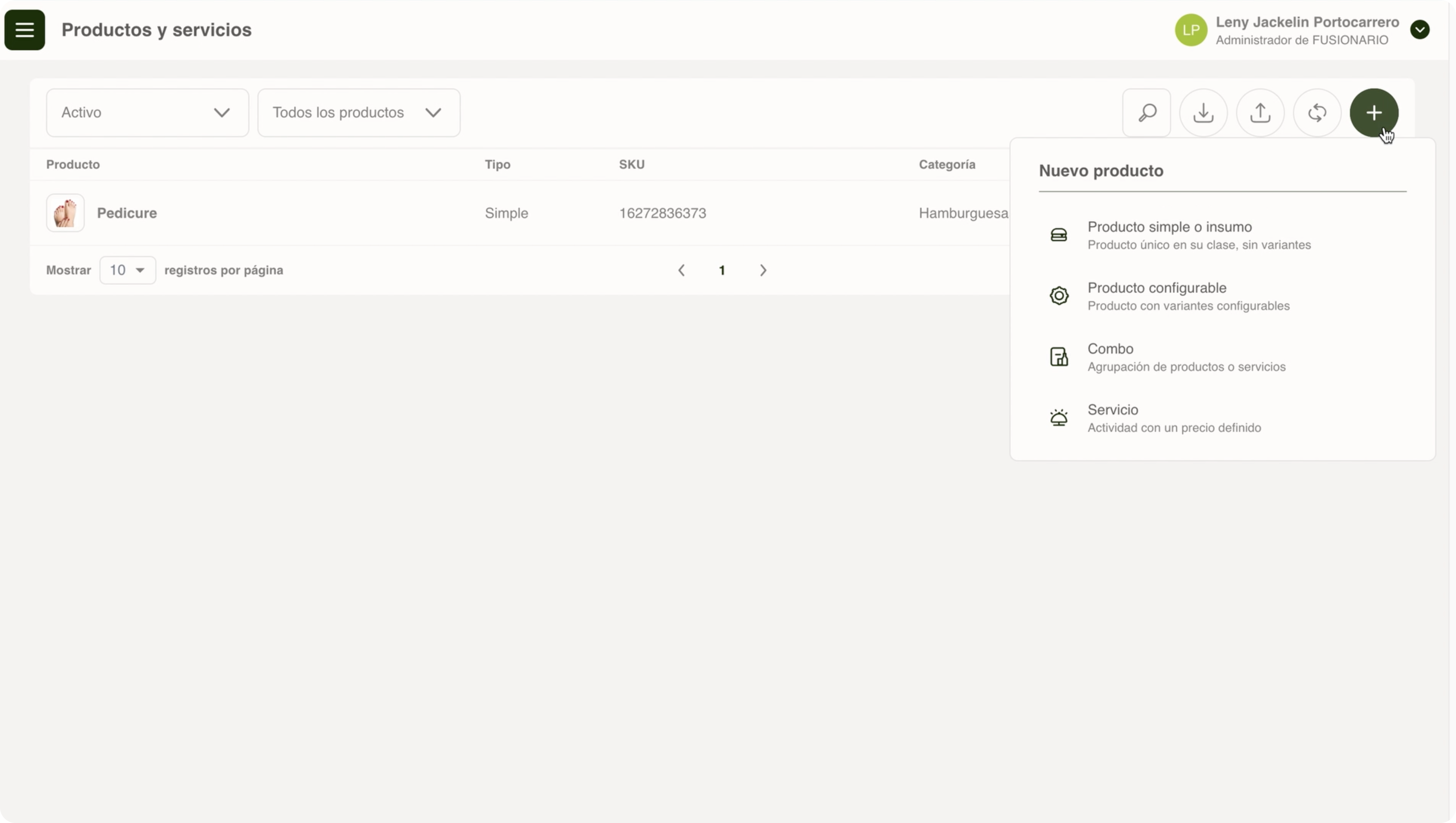Expand the user profile chevron
The image size is (1456, 823).
tap(1419, 29)
